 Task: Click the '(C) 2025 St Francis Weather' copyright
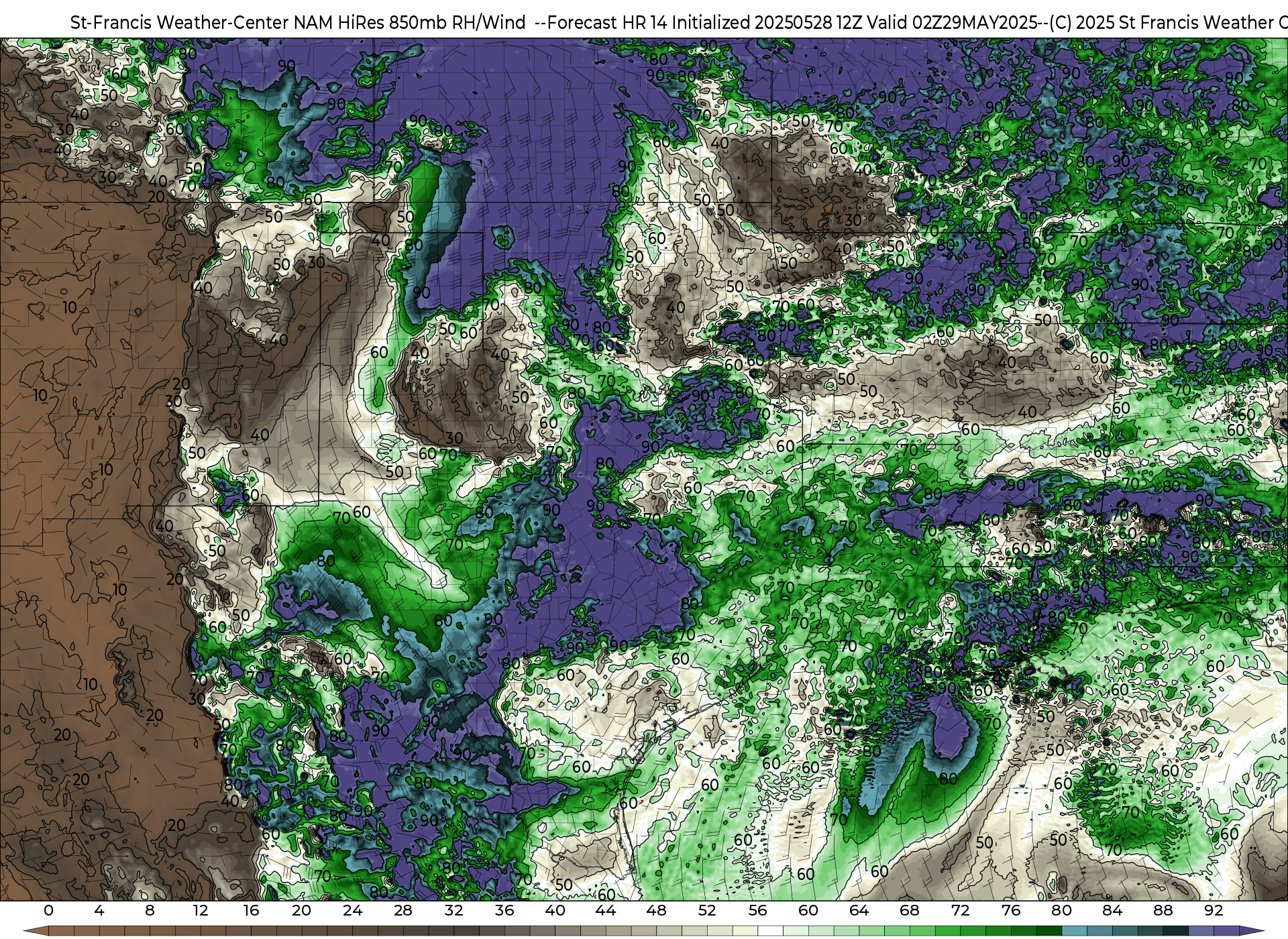point(1161,22)
